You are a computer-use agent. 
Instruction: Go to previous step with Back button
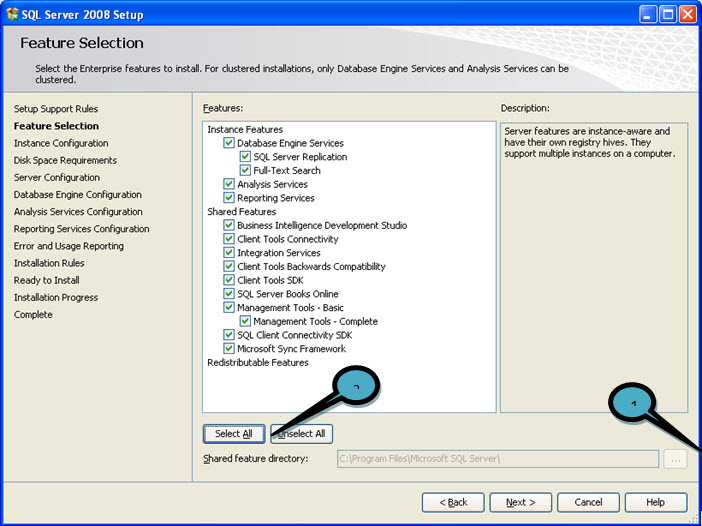453,502
